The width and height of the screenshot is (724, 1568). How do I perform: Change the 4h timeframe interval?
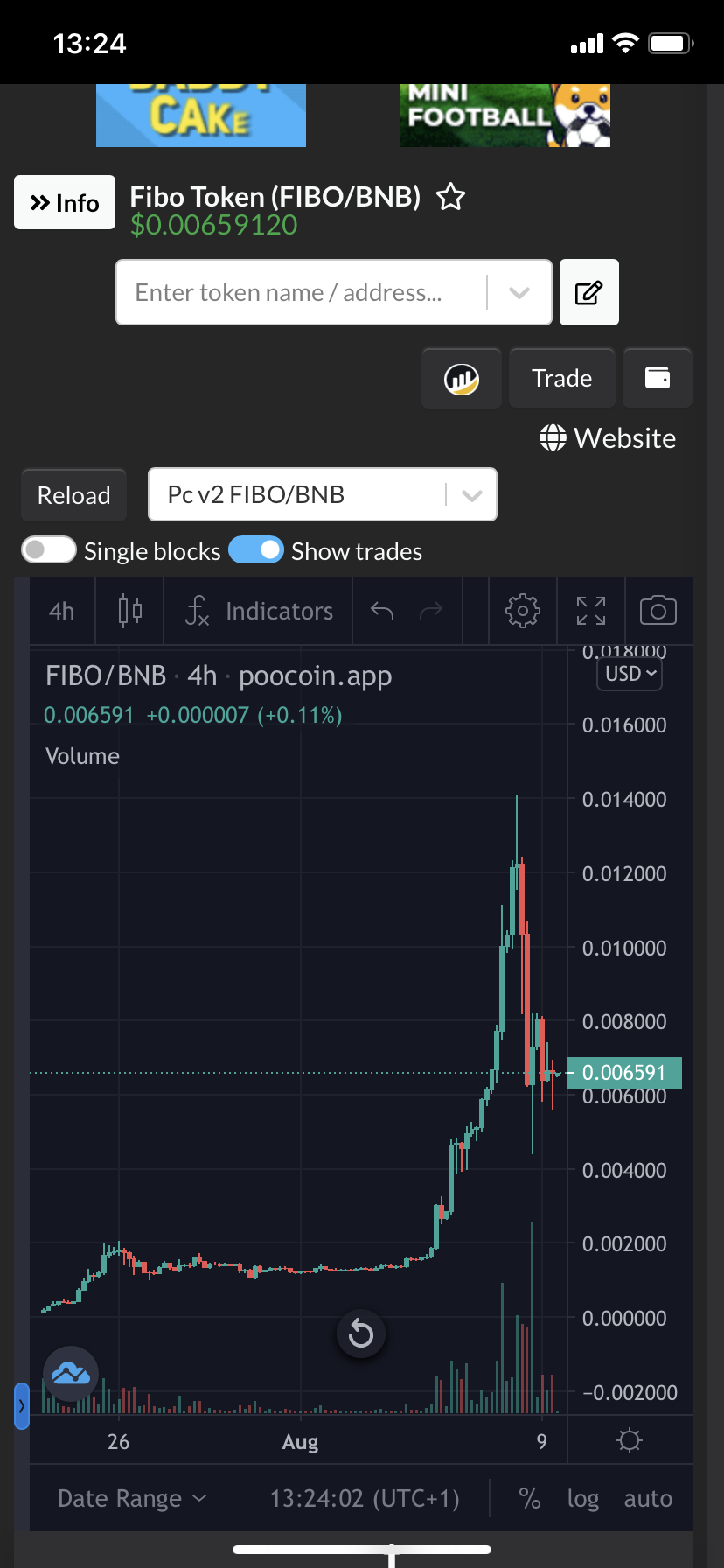click(61, 611)
